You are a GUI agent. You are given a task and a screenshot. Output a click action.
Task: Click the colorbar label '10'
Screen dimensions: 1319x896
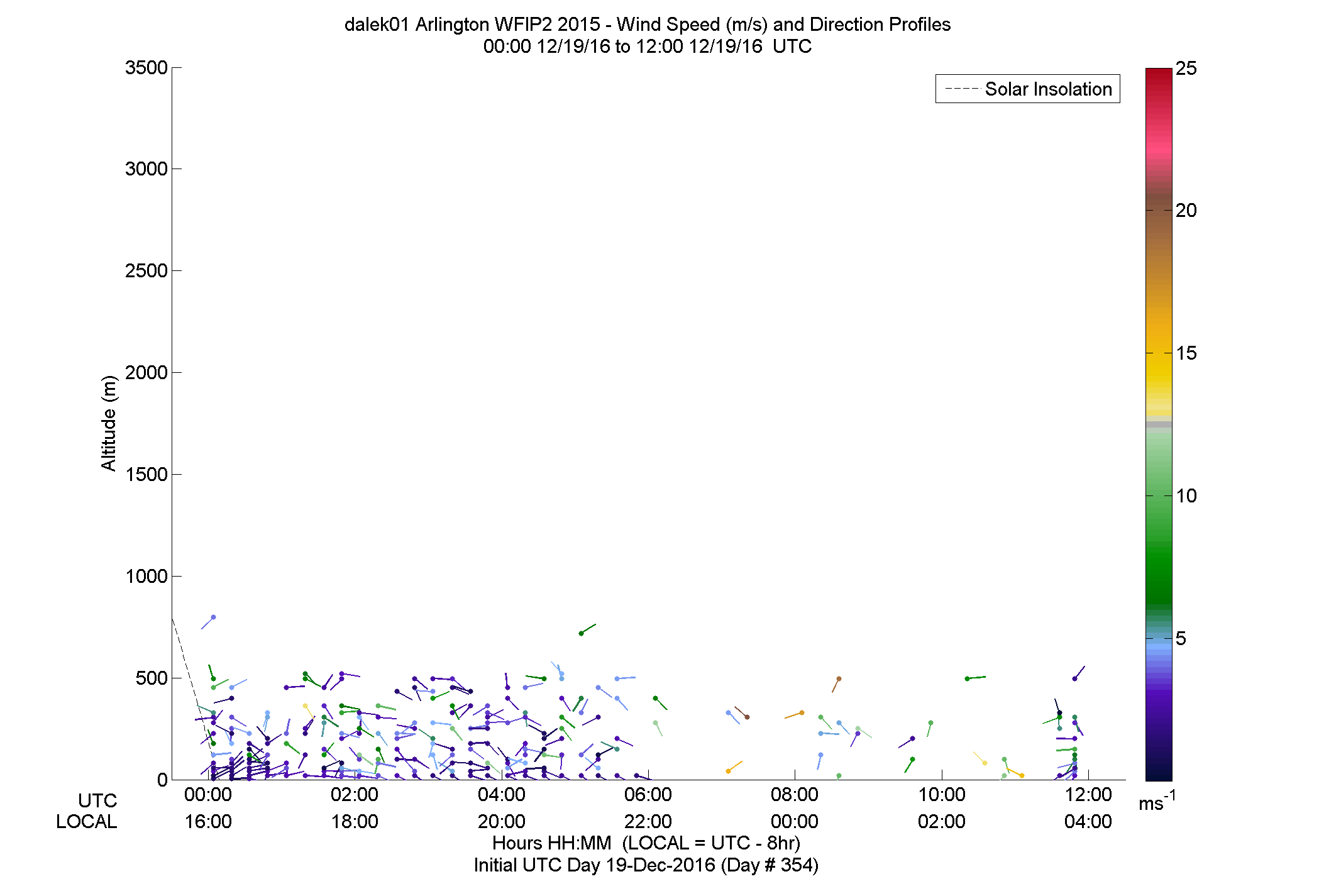[1186, 495]
